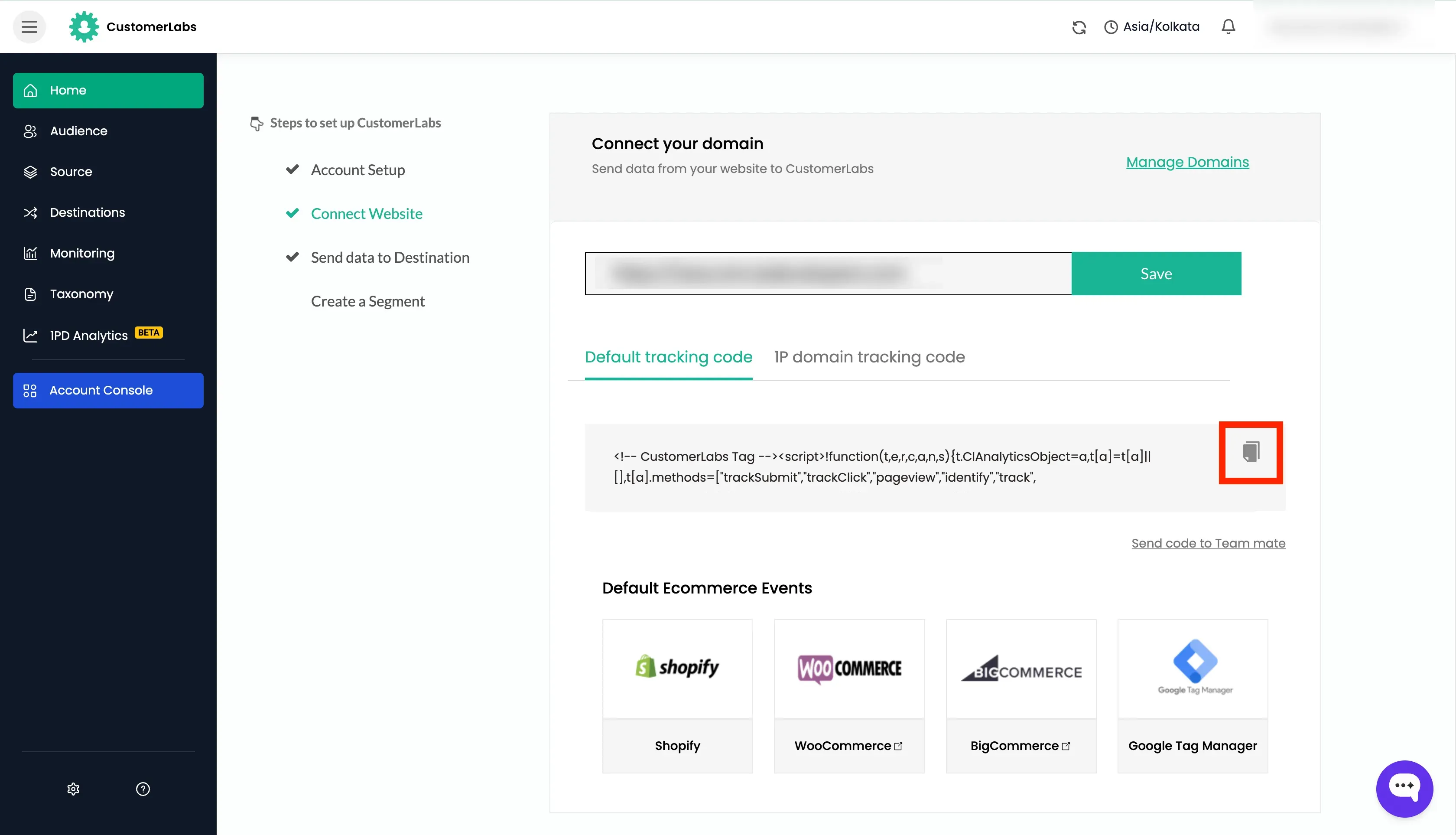This screenshot has width=1456, height=835.
Task: Click the Google Tag Manager label
Action: click(1193, 746)
